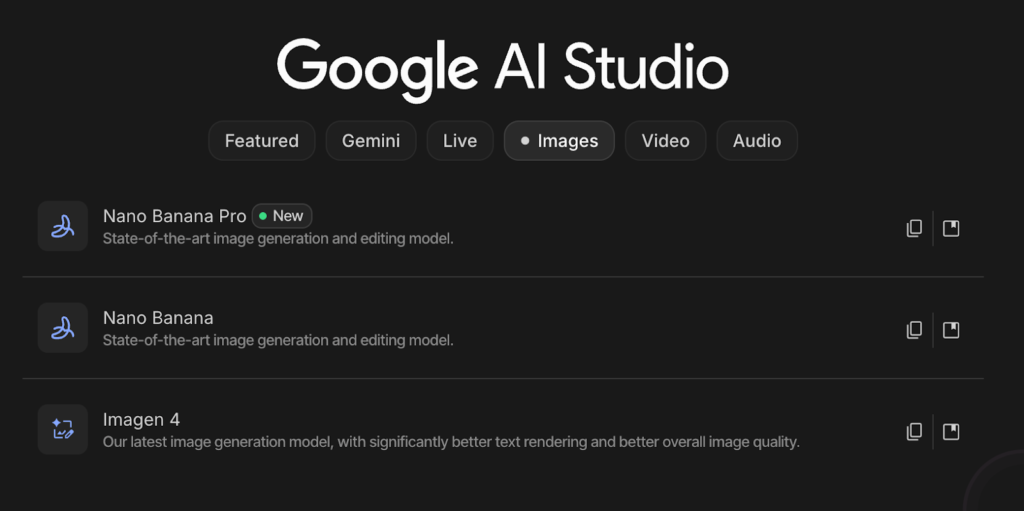Select the Imagen 4 model title
The image size is (1024, 511).
coord(141,420)
